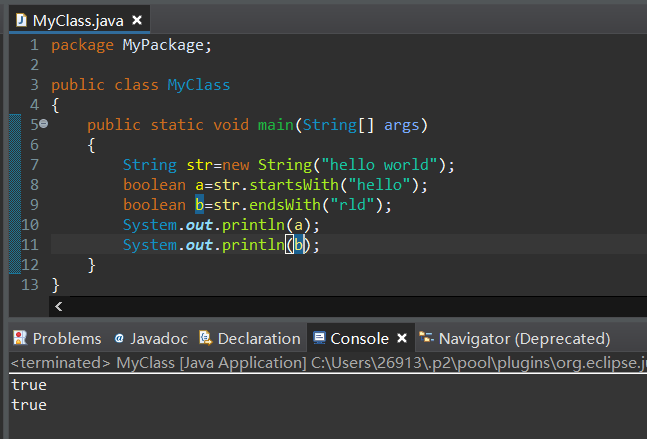Click the terminated MyClass launch description text
This screenshot has width=647, height=439.
[x=328, y=363]
